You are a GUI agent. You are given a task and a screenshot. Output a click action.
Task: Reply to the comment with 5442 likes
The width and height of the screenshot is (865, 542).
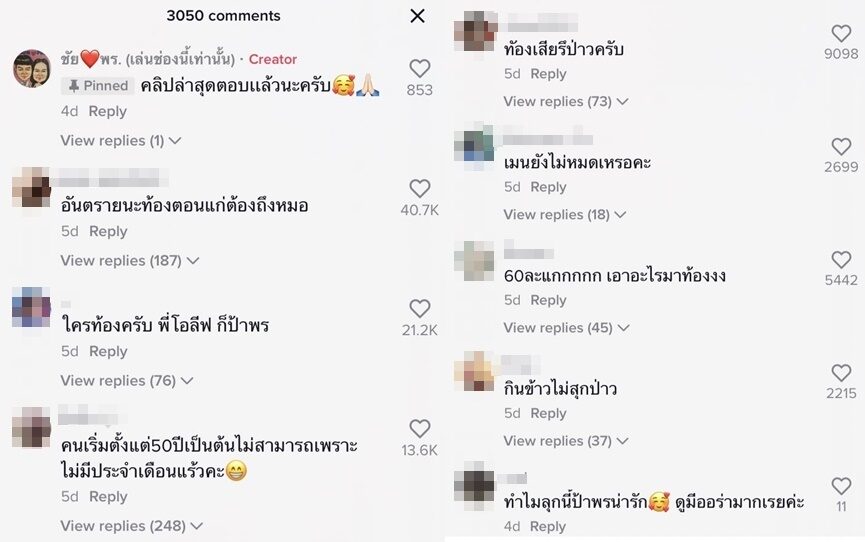click(x=548, y=300)
